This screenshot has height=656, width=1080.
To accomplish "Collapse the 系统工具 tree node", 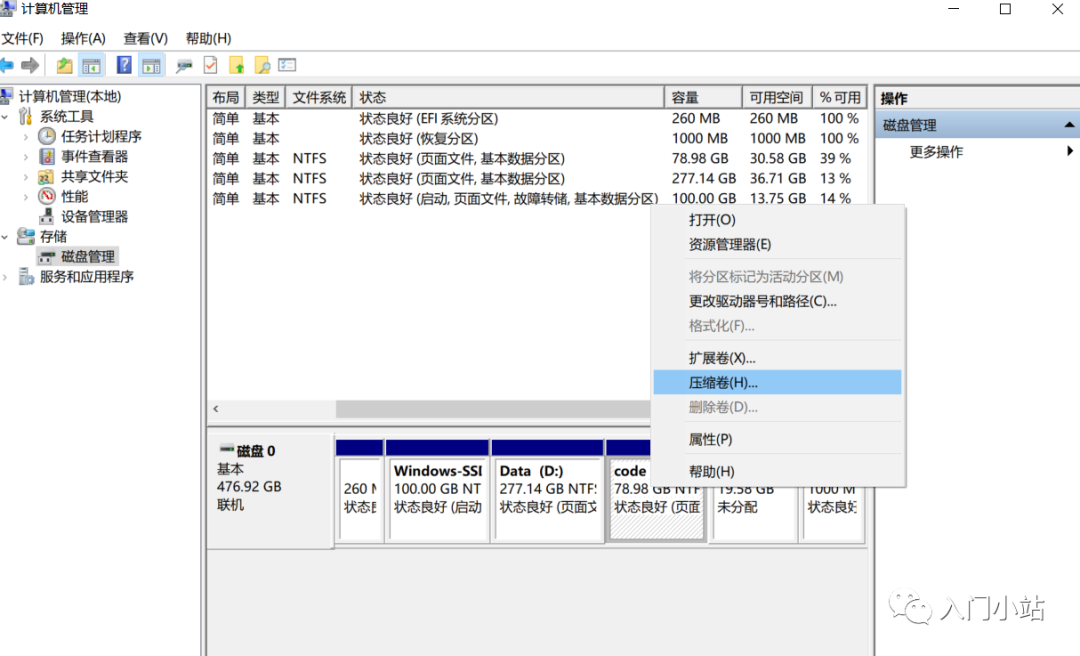I will tap(6, 117).
